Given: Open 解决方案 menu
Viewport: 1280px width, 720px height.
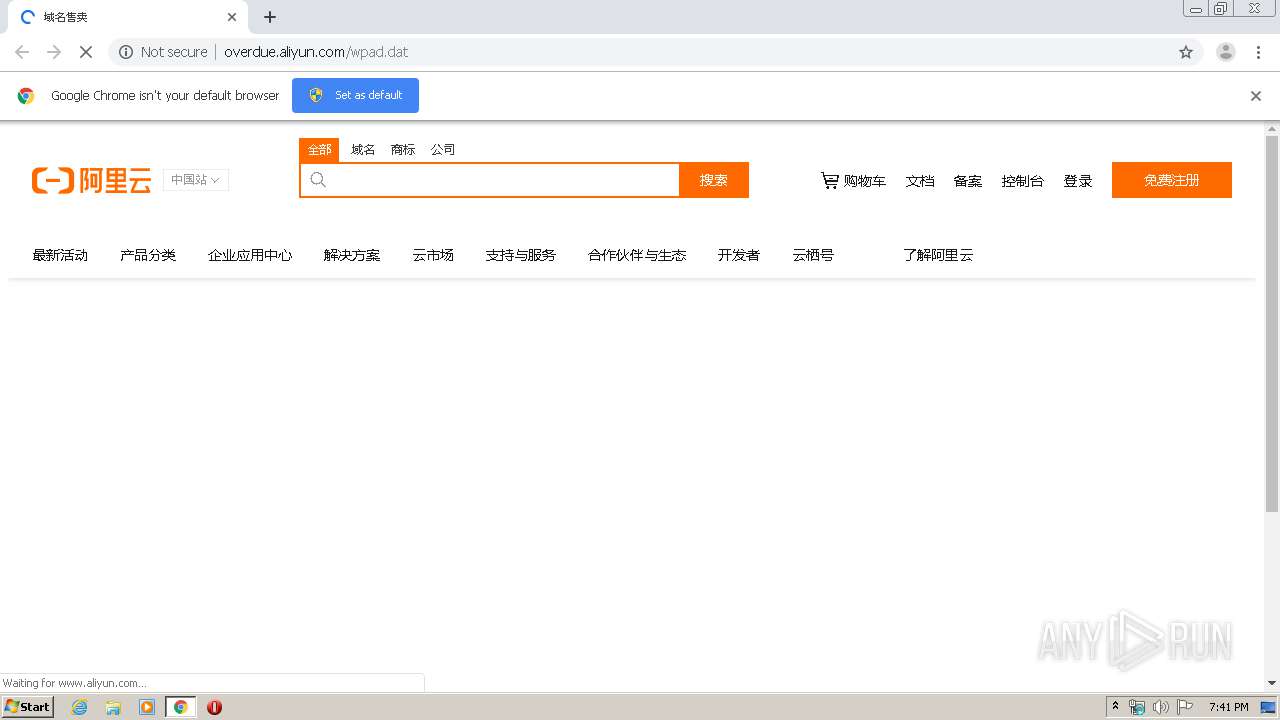Looking at the screenshot, I should point(352,255).
